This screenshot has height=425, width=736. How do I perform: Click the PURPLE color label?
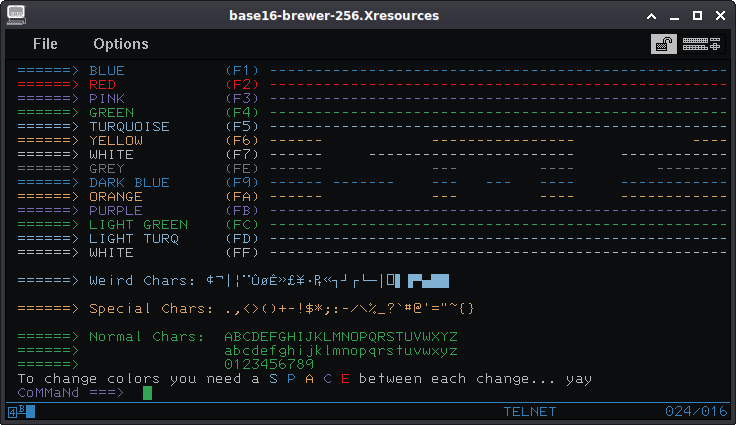[116, 211]
